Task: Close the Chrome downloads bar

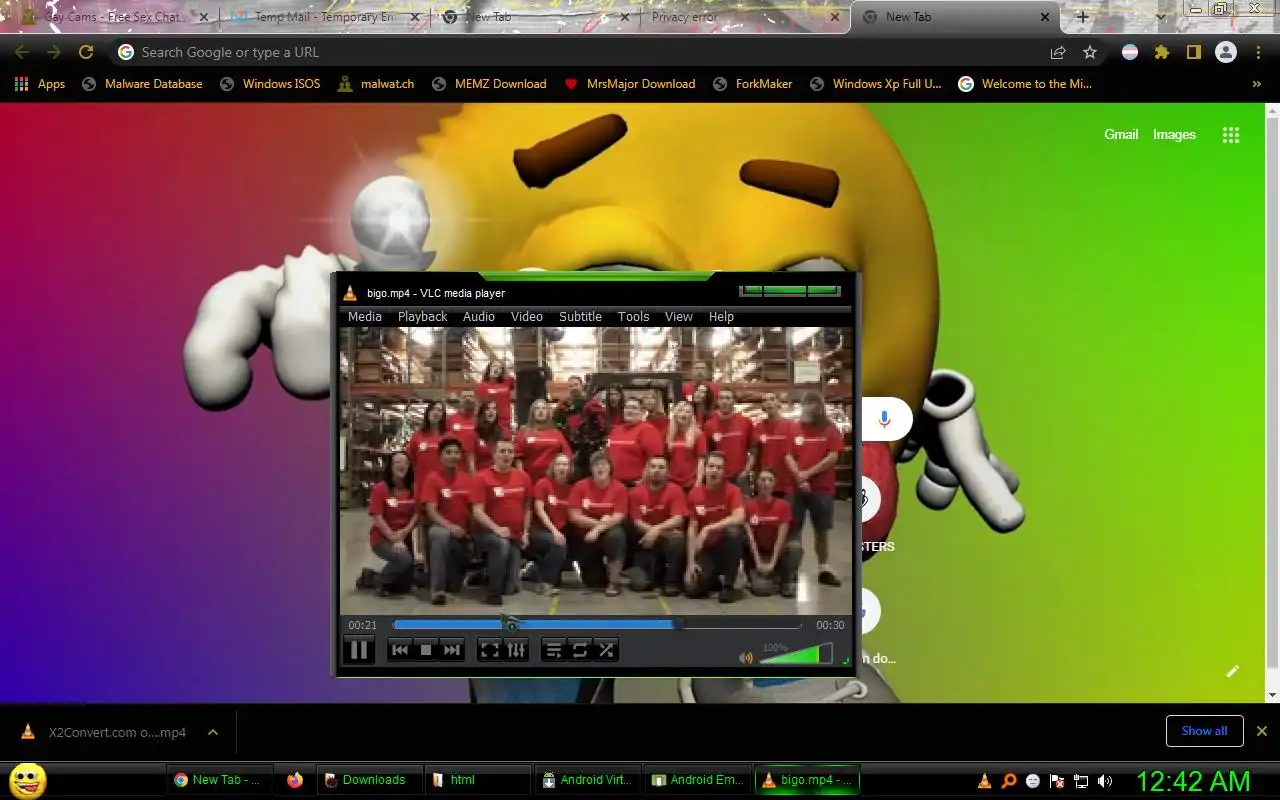Action: click(x=1261, y=731)
